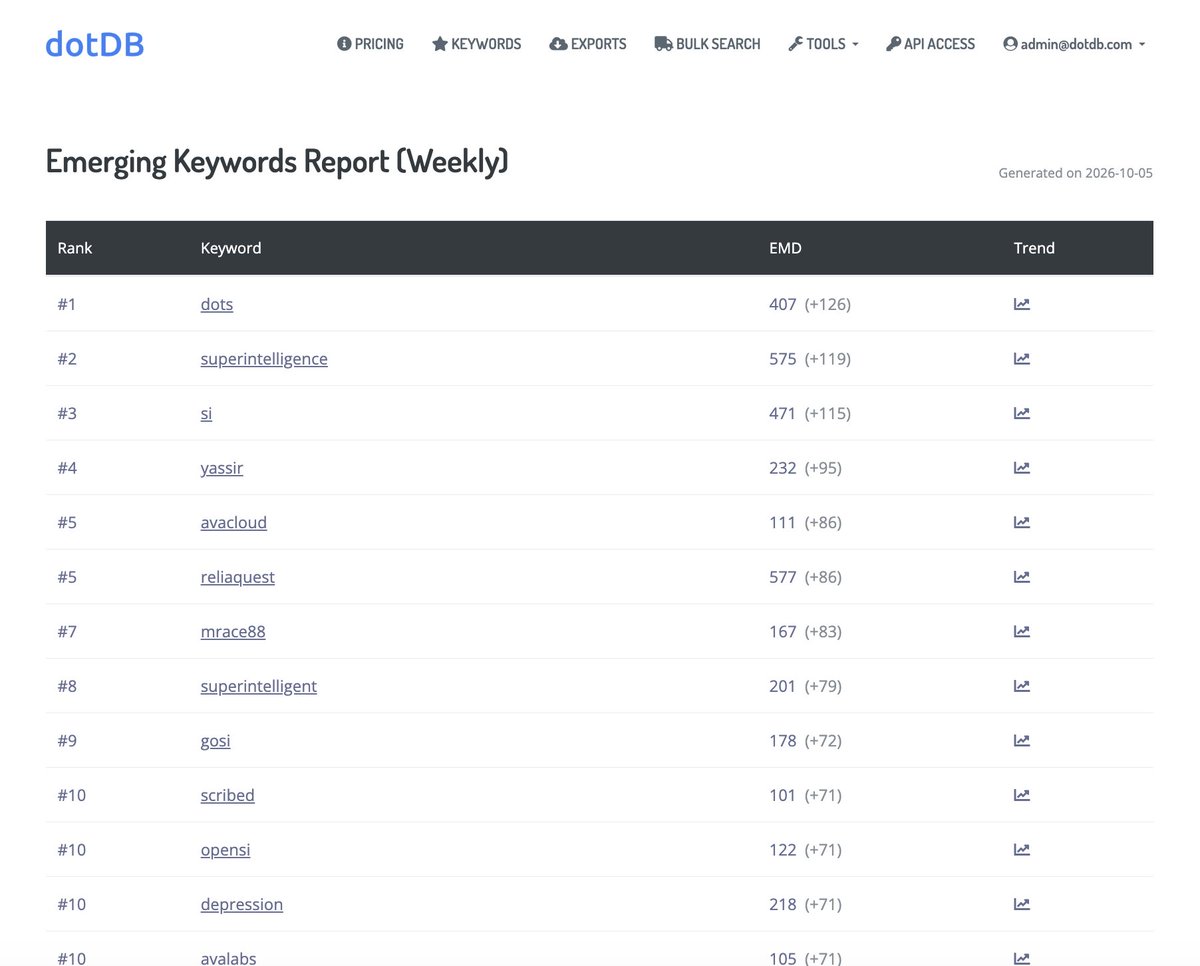
Task: Show trend graph icon for reliaquest
Action: pyautogui.click(x=1021, y=576)
